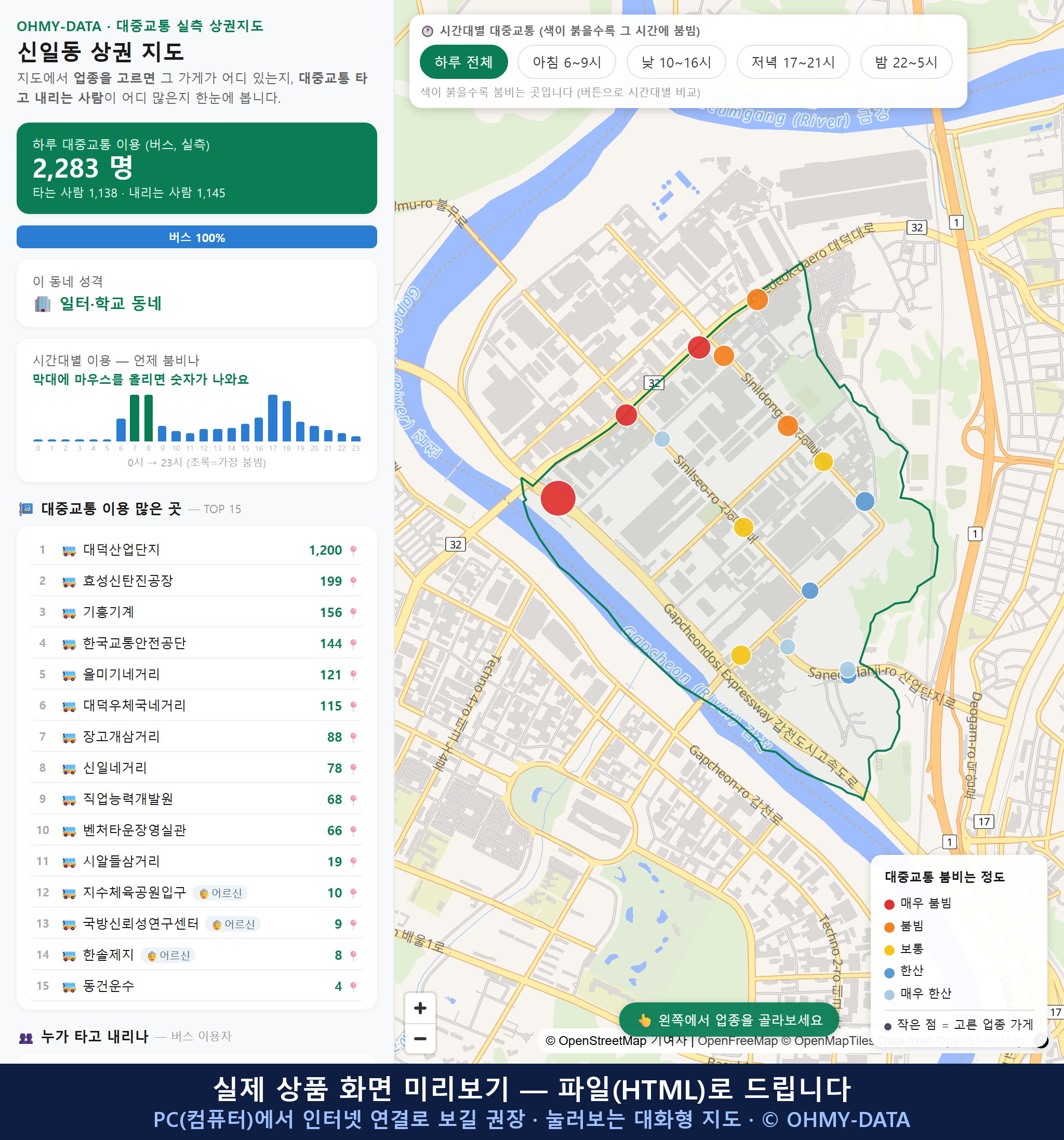Screen dimensions: 1064x1140
Task: Click the map pin icon for 시알들삼거리
Action: (353, 862)
